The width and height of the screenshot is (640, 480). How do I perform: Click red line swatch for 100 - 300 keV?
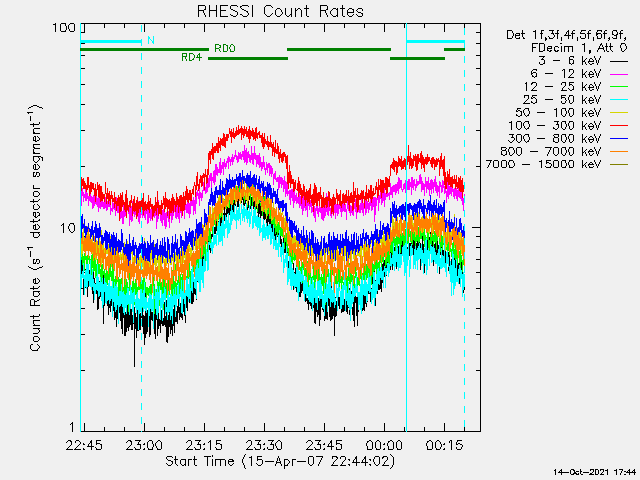[x=619, y=126]
